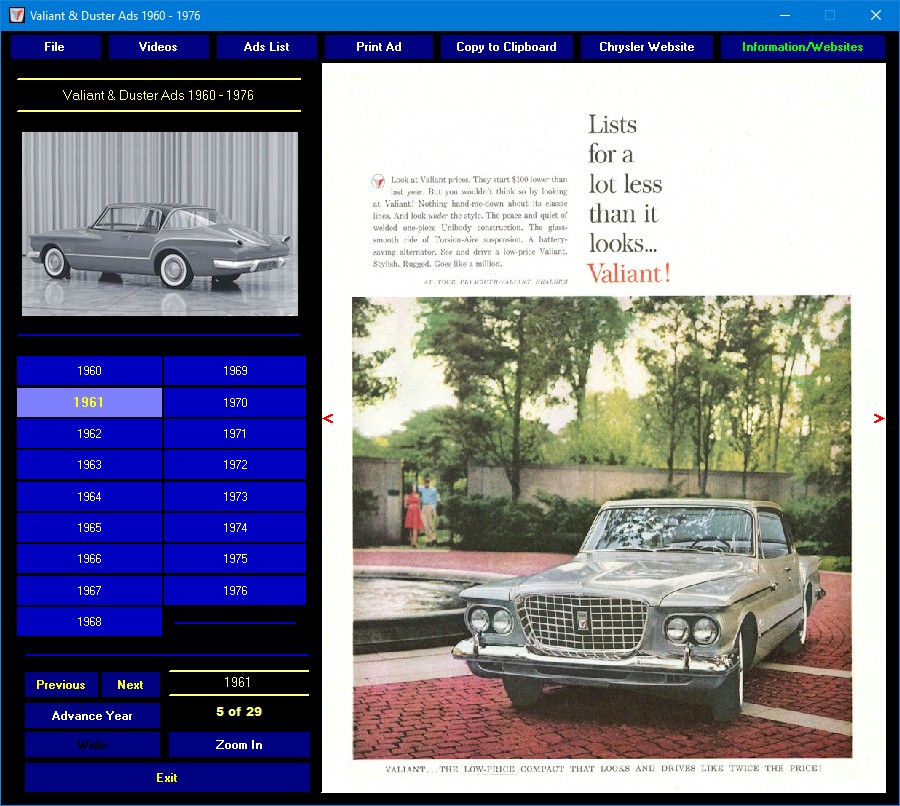The width and height of the screenshot is (900, 806).
Task: Click Copy to Clipboard
Action: (506, 47)
